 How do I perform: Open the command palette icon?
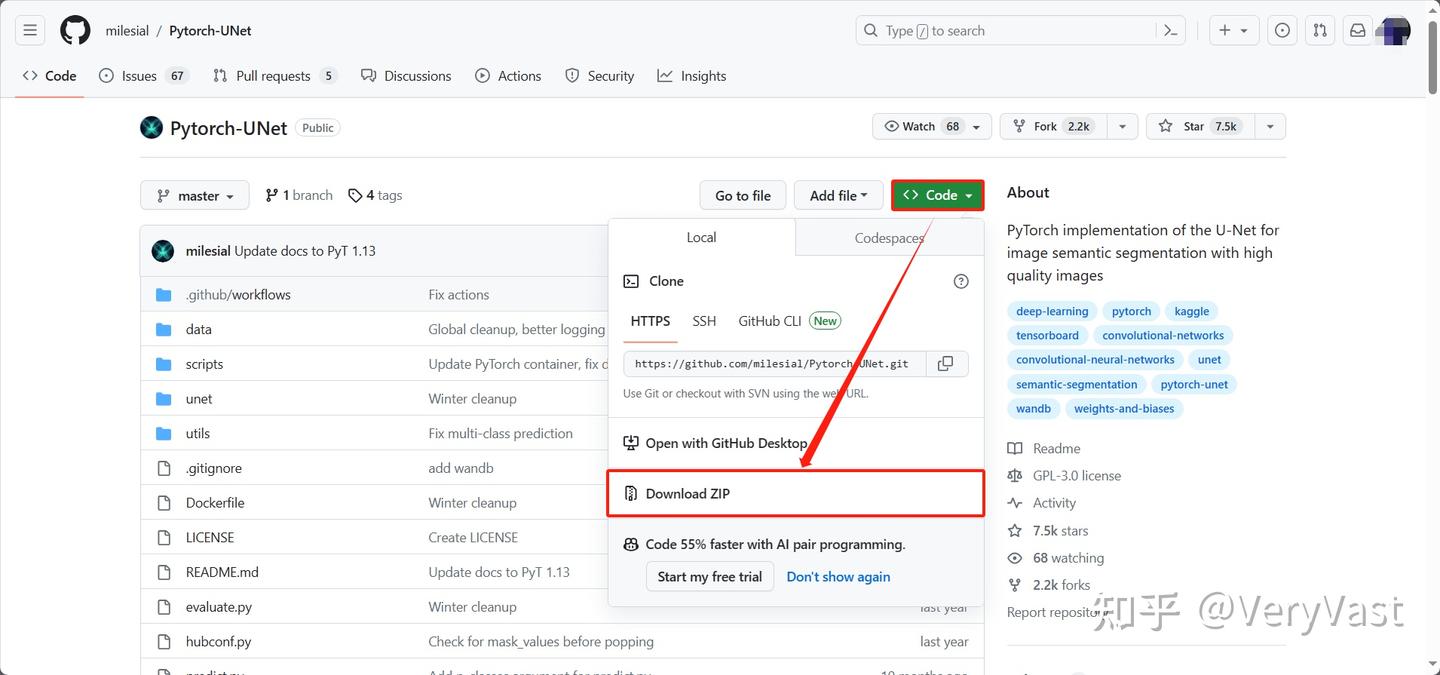pos(1171,31)
